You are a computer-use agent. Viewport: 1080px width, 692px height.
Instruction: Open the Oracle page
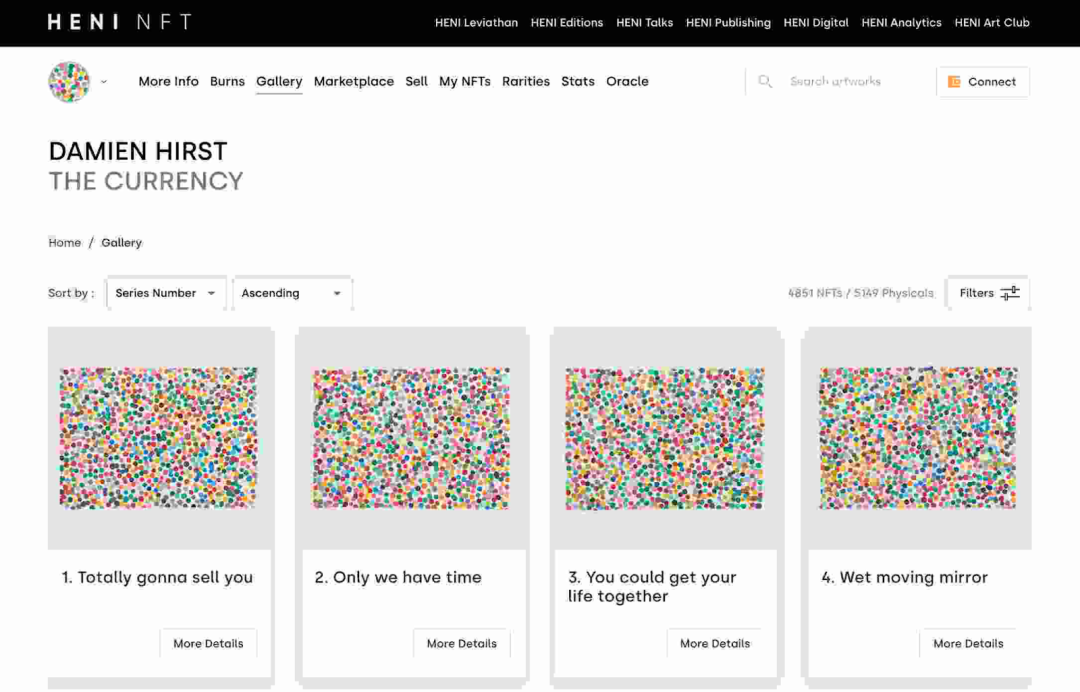tap(627, 81)
